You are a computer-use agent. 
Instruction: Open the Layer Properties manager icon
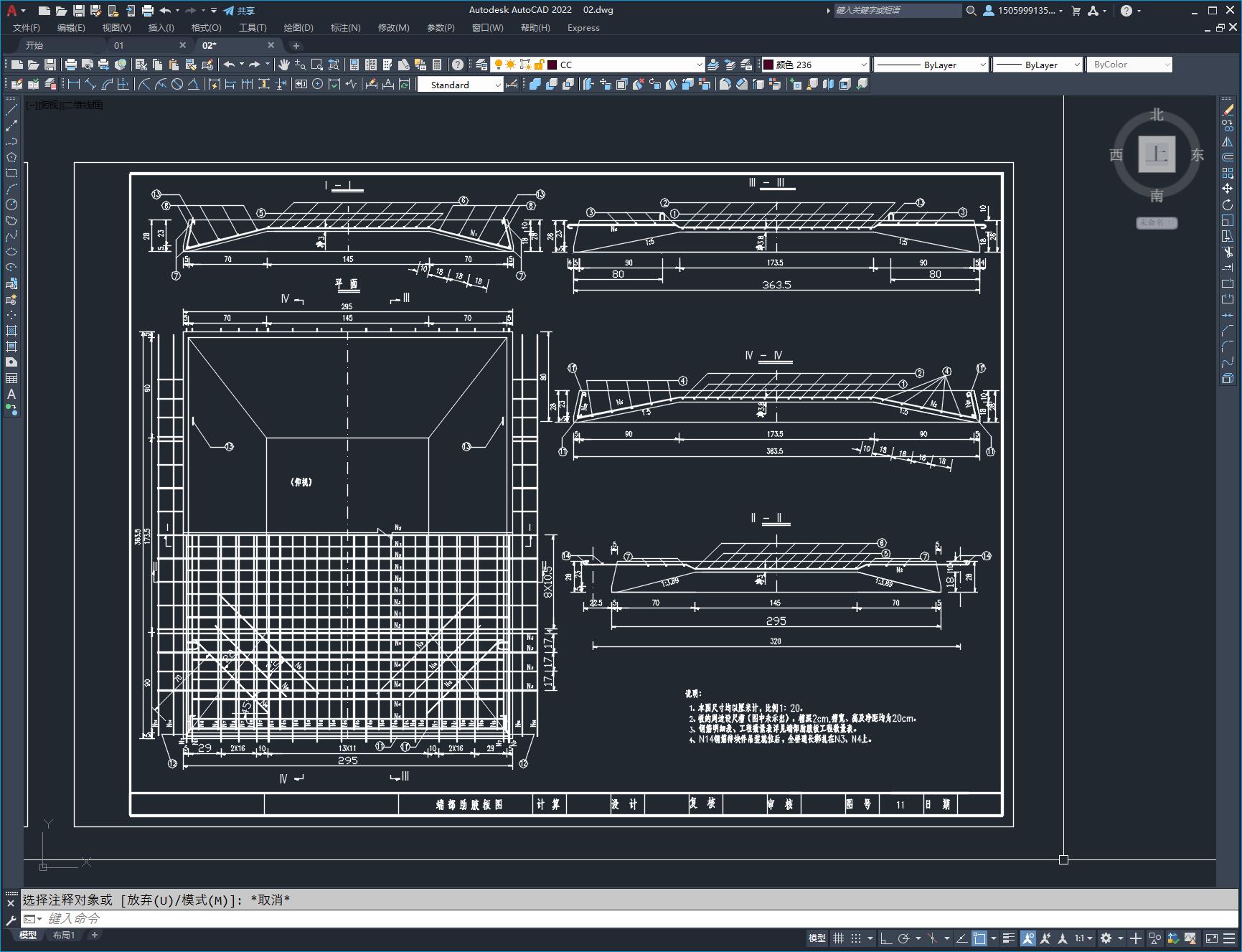[x=481, y=65]
